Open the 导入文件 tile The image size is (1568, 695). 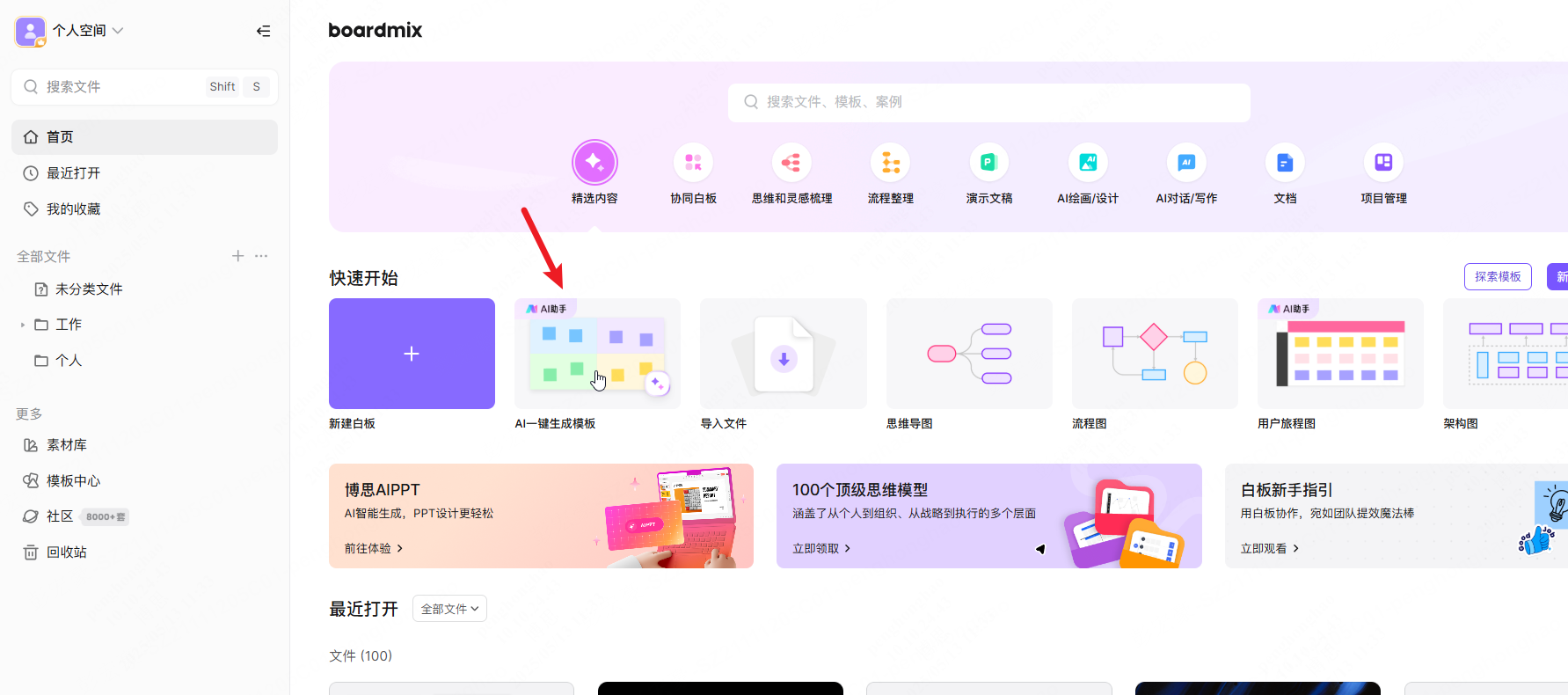click(x=783, y=354)
